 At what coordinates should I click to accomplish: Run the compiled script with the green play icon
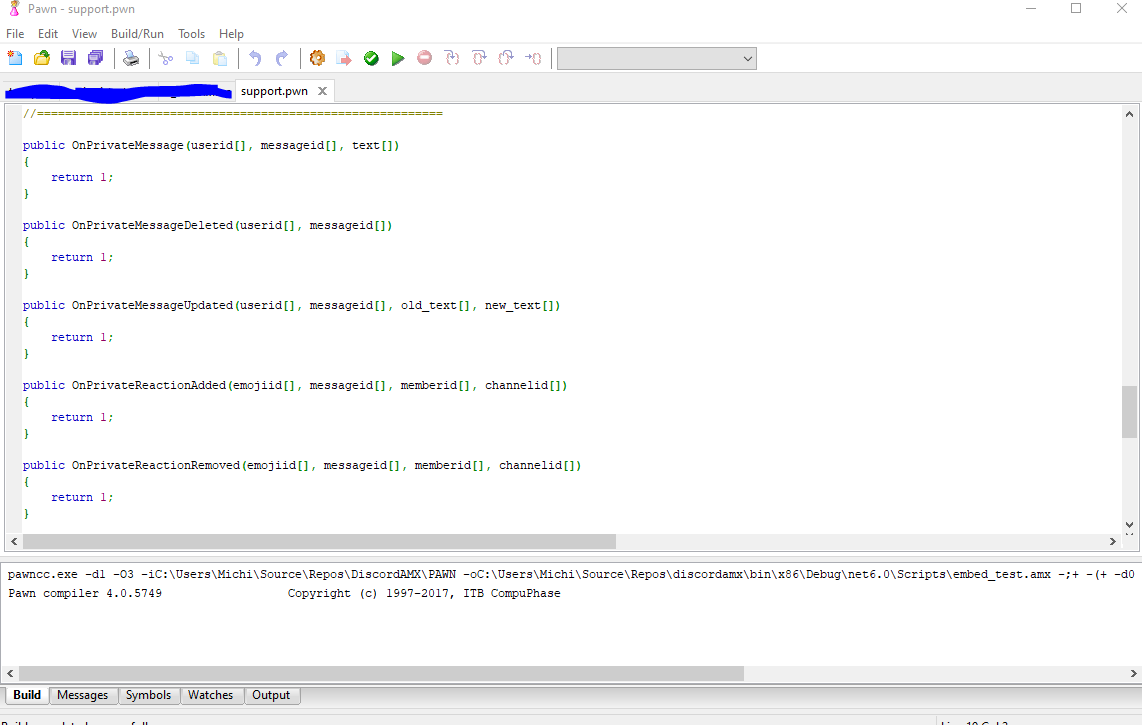[398, 58]
